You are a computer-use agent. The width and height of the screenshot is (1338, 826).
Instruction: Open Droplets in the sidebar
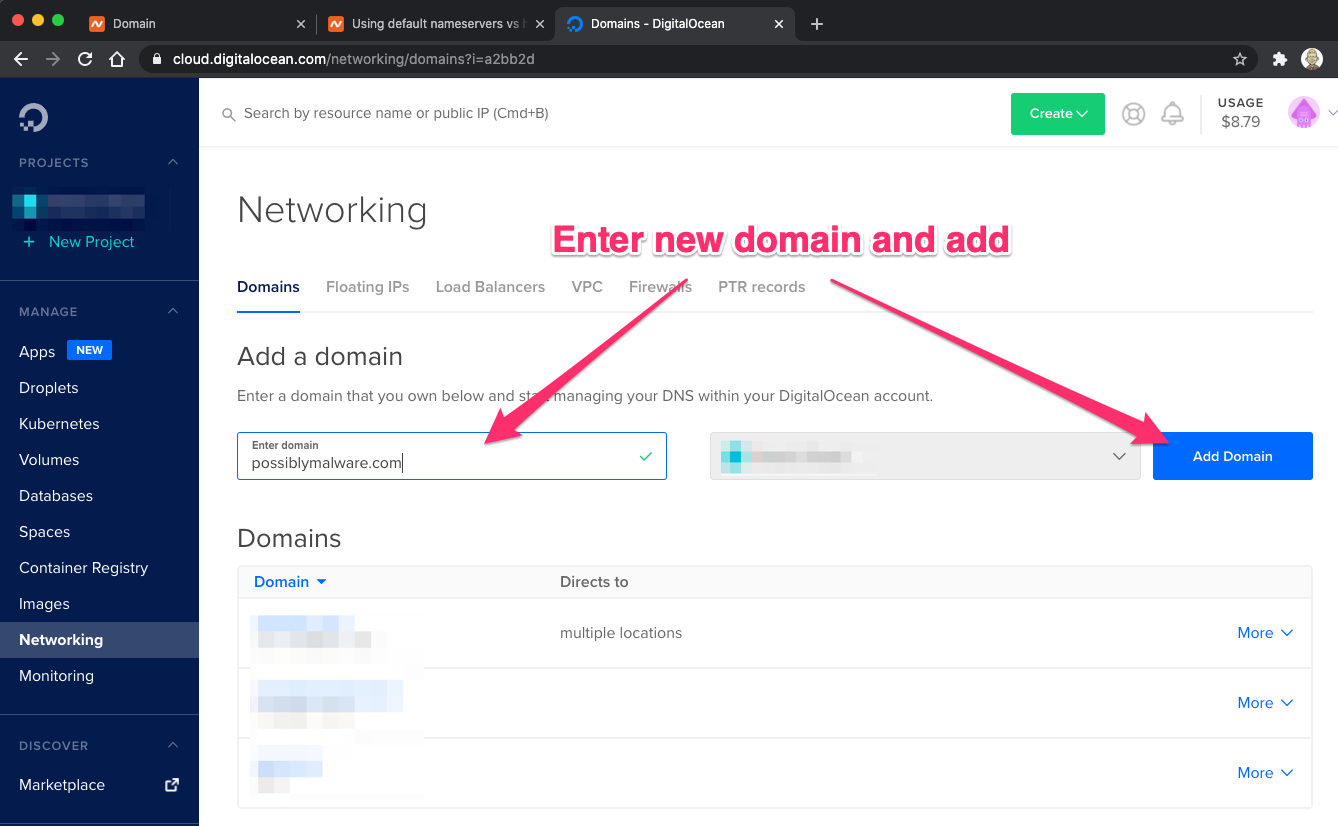[x=48, y=388]
